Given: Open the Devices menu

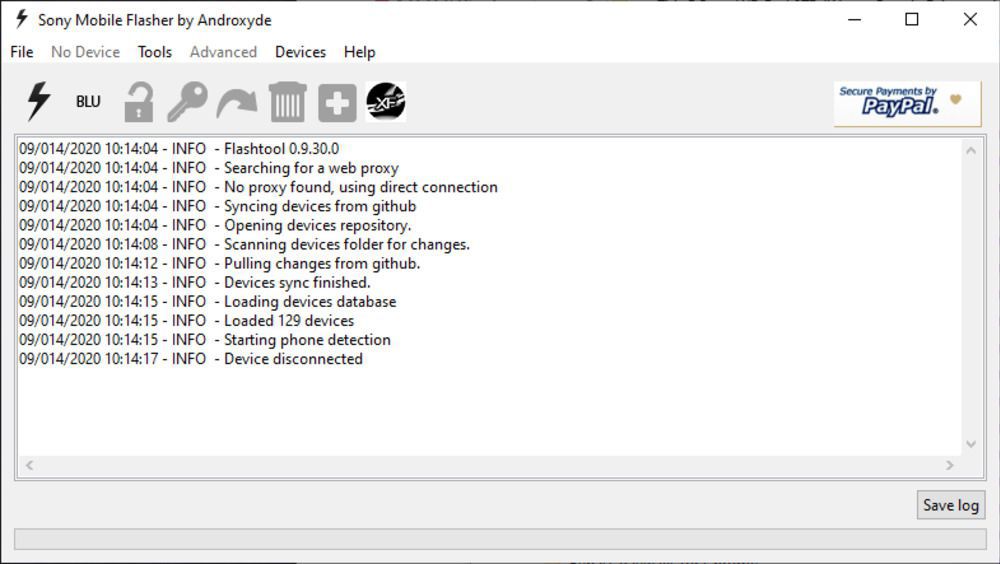Looking at the screenshot, I should point(300,52).
